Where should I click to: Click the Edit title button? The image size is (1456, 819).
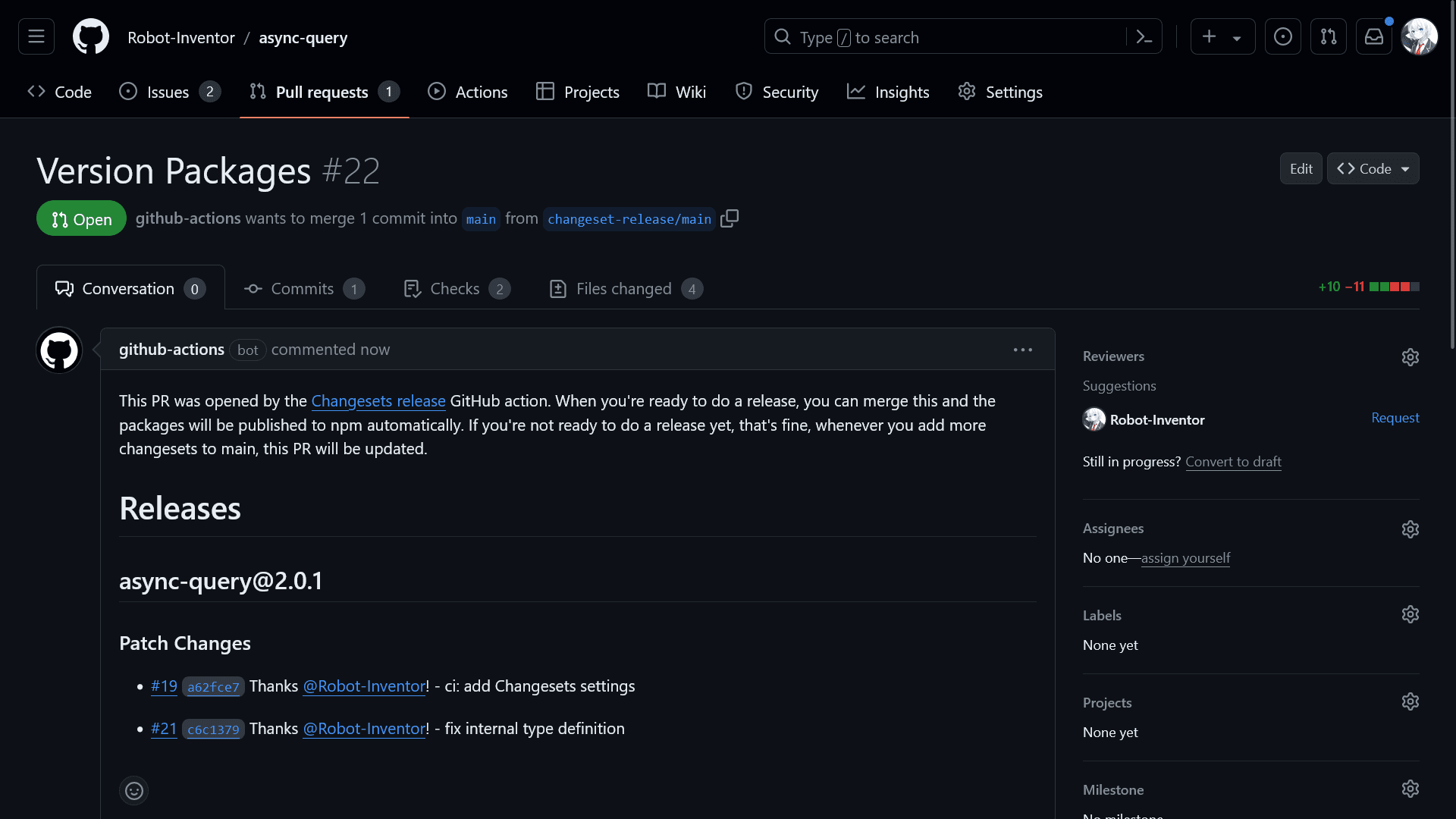pyautogui.click(x=1301, y=168)
